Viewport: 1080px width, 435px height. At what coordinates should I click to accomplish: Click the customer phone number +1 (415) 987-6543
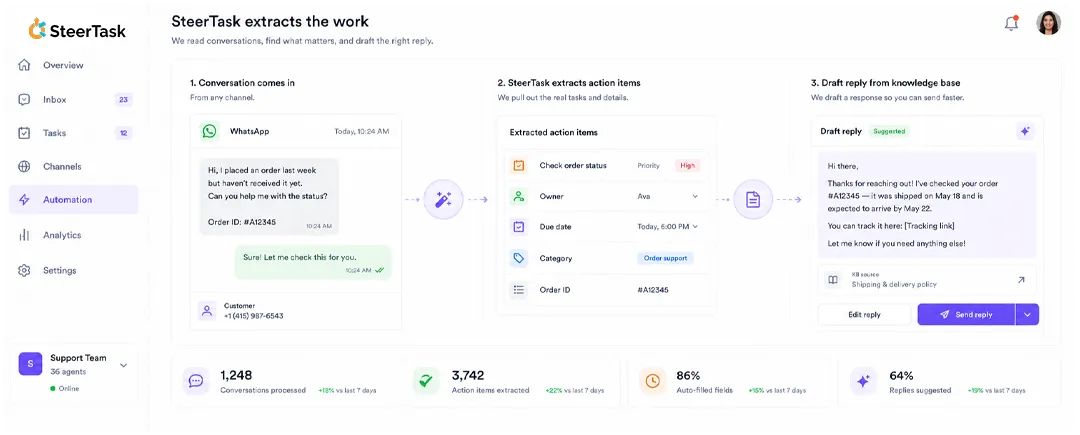(x=253, y=316)
